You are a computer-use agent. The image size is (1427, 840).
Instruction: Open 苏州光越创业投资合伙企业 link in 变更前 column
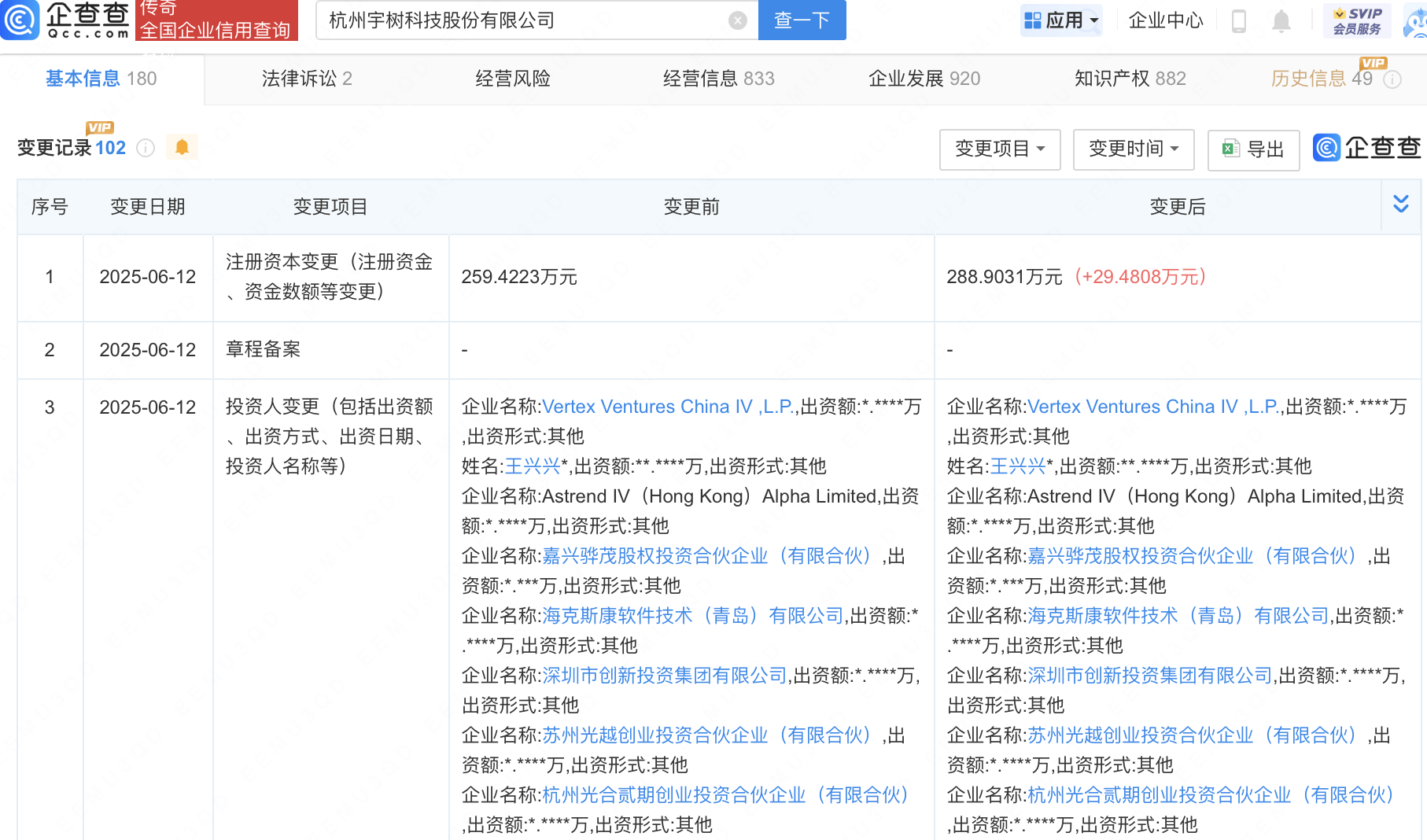click(707, 735)
